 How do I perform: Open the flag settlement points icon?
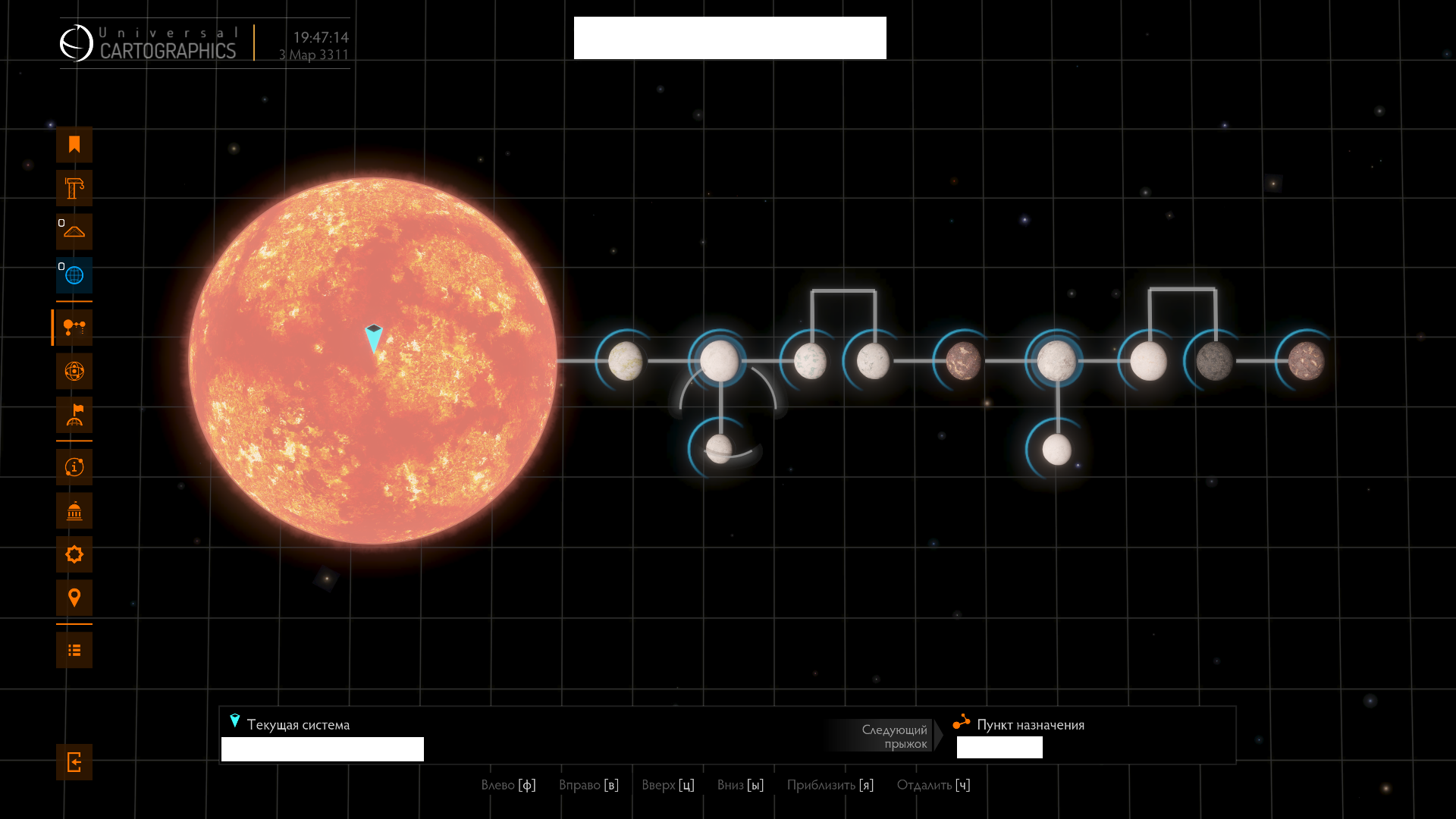coord(74,415)
